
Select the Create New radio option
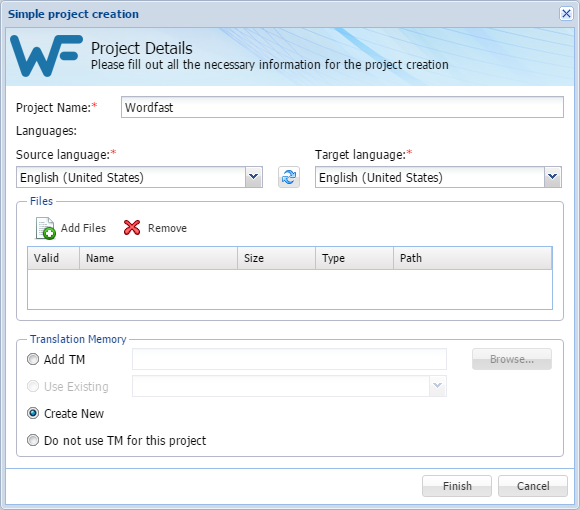(33, 413)
